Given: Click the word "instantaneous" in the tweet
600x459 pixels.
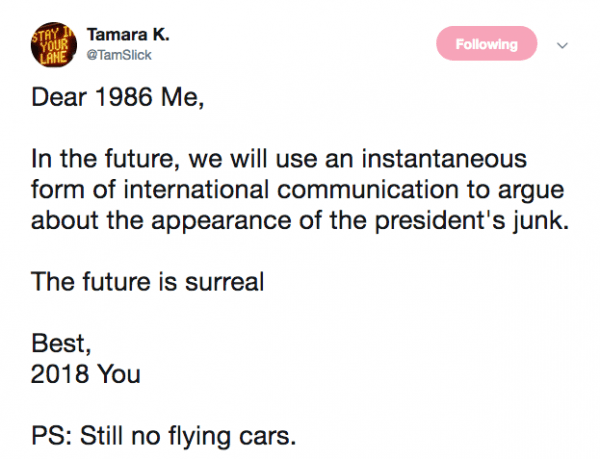Looking at the screenshot, I should tap(442, 162).
